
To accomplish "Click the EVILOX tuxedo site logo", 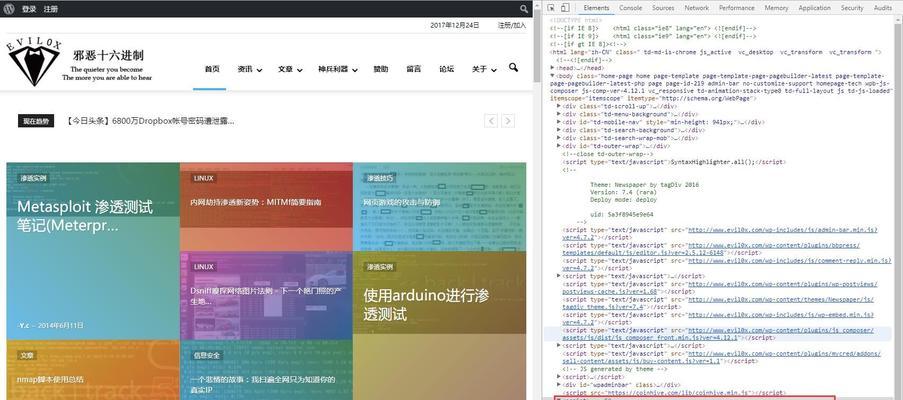I will point(34,62).
